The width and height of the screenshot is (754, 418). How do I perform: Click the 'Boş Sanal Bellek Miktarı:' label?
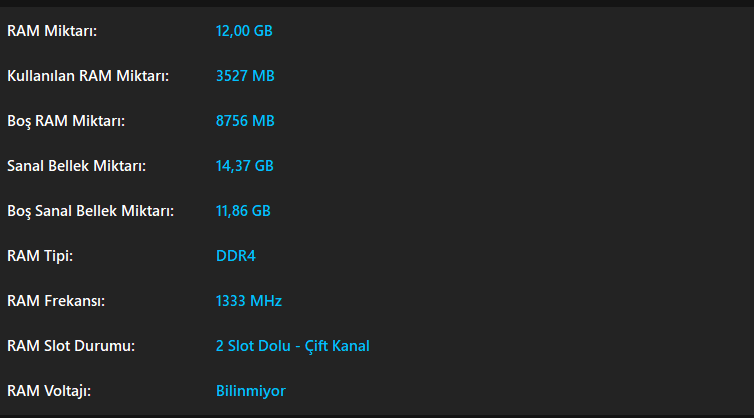click(90, 211)
